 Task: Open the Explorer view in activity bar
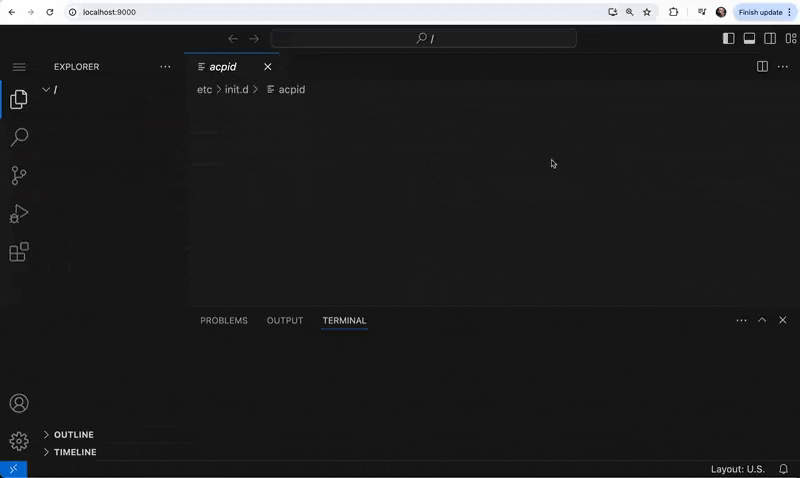tap(18, 99)
